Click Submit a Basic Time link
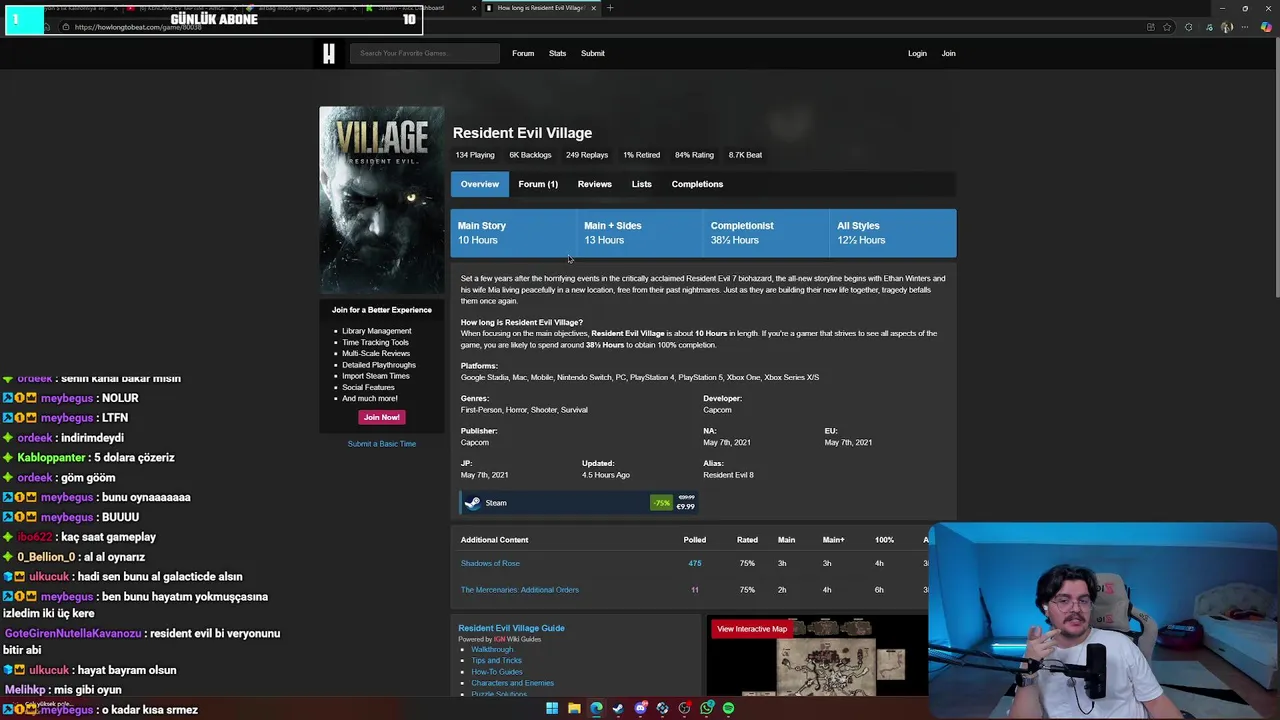 coord(382,444)
